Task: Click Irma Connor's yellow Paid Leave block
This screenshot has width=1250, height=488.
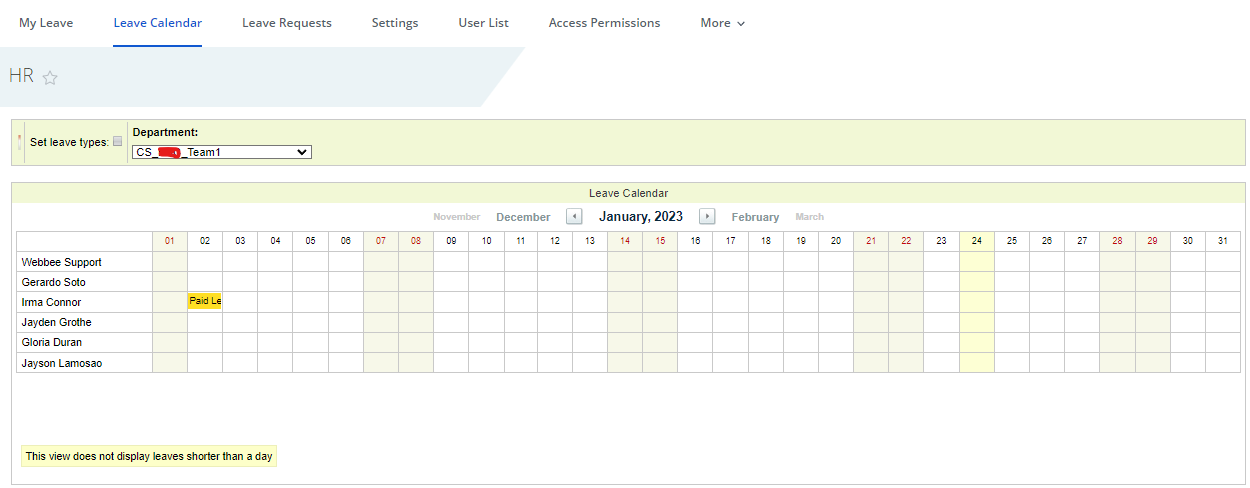Action: coord(205,301)
